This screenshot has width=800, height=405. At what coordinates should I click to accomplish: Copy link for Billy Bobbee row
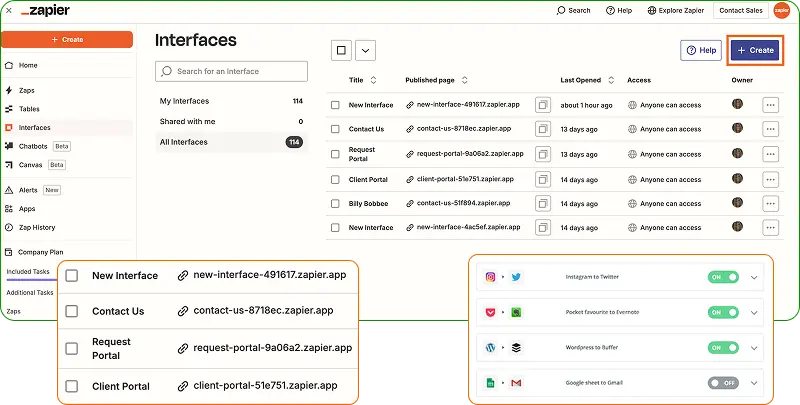tap(543, 204)
